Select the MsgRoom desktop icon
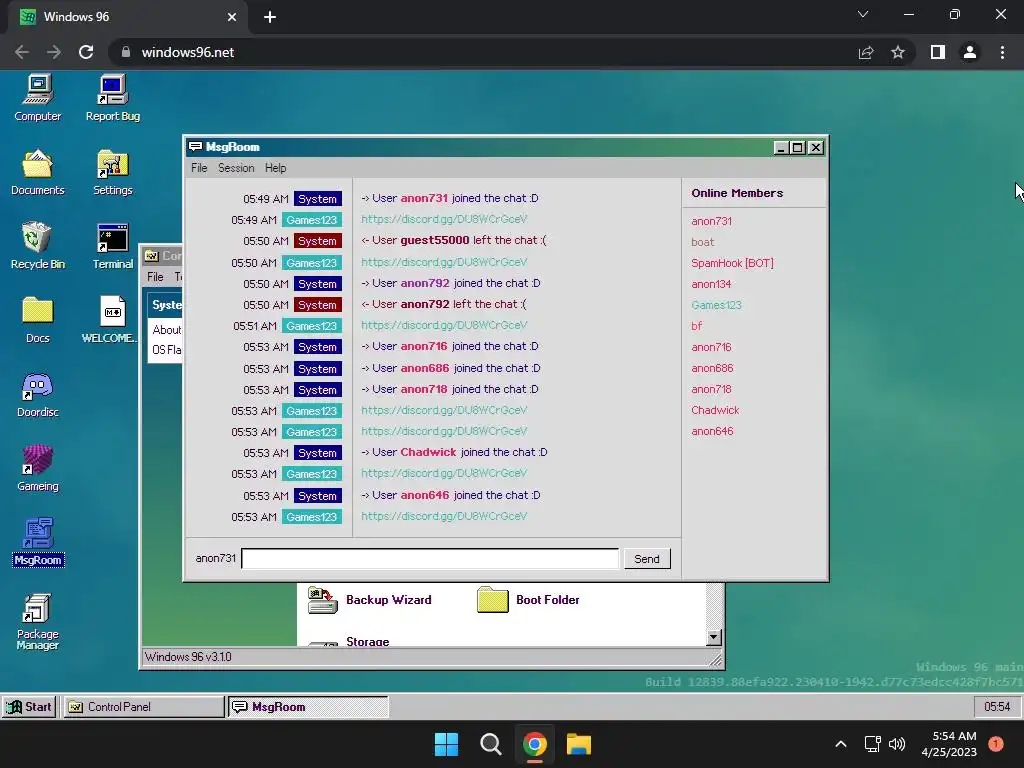The image size is (1024, 768). tap(38, 542)
